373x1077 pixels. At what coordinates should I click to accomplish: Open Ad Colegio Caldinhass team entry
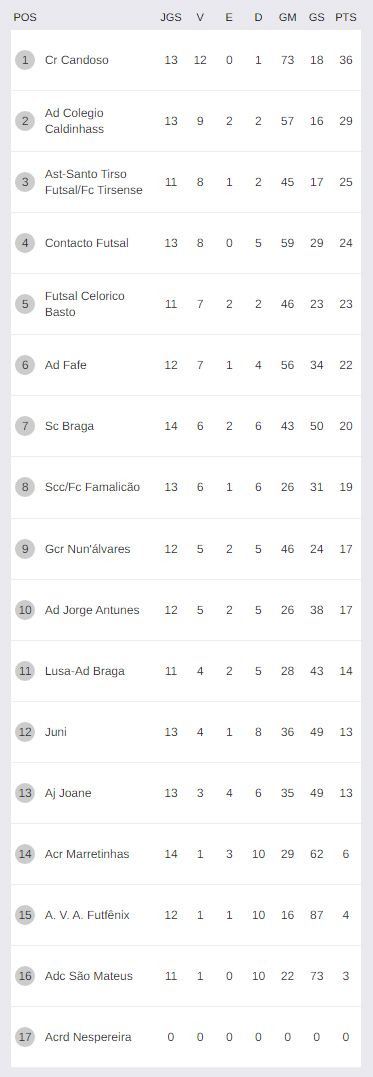click(x=74, y=121)
